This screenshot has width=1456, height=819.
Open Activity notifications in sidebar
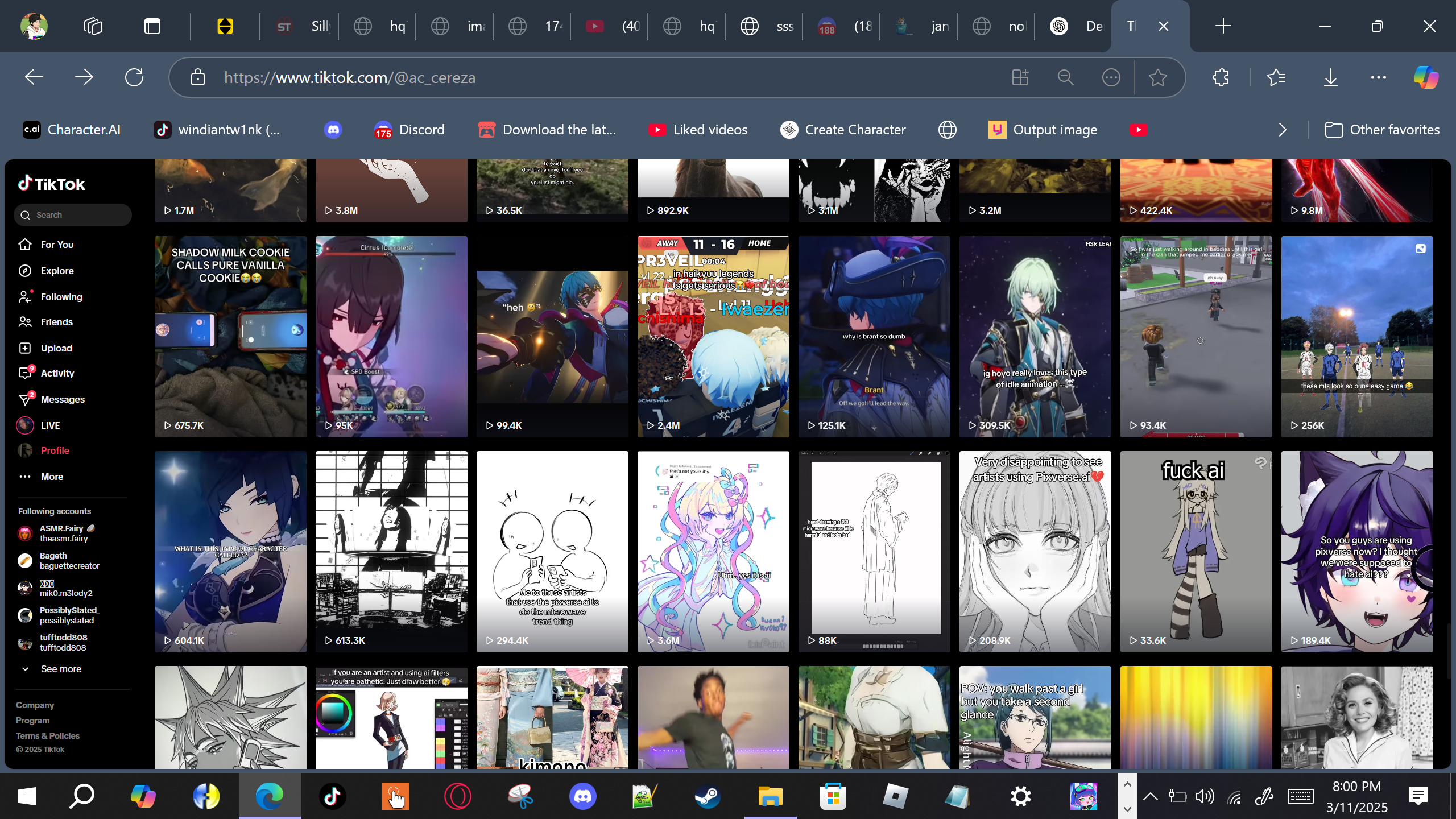tap(57, 373)
